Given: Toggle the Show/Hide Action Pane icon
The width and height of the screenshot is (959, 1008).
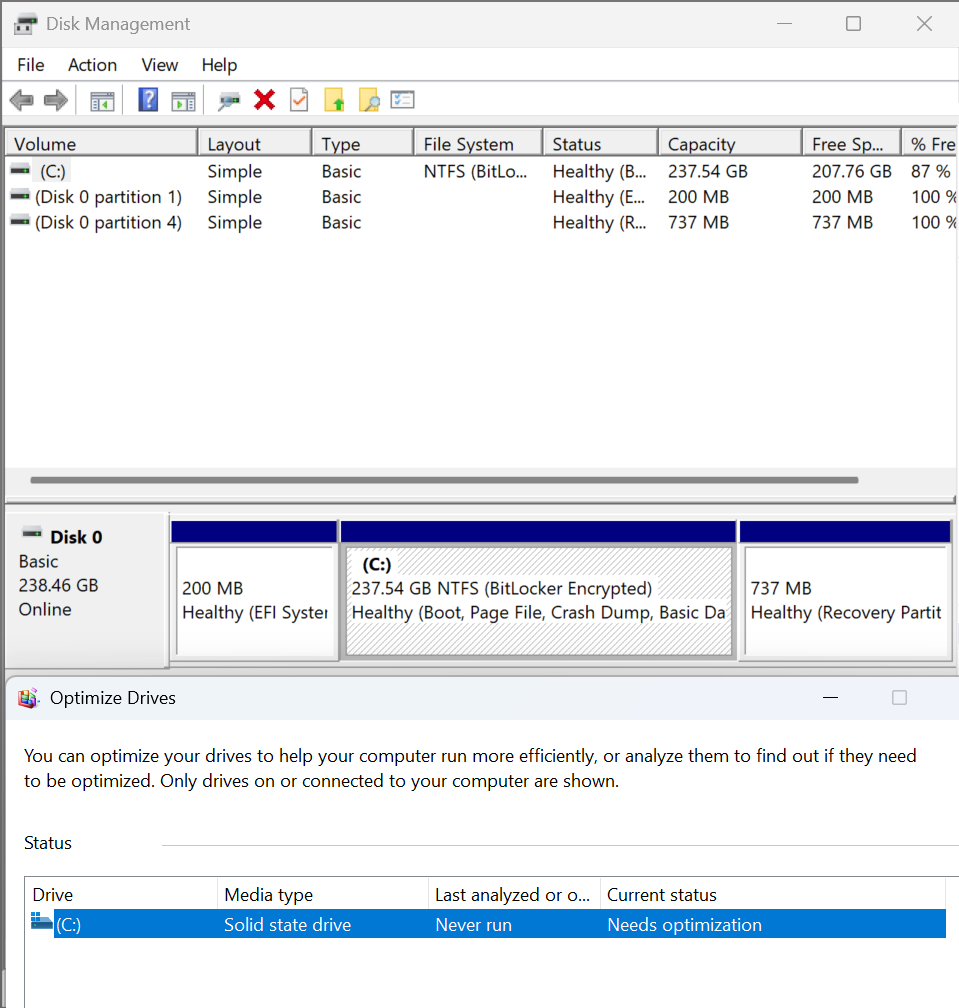Looking at the screenshot, I should pos(183,101).
